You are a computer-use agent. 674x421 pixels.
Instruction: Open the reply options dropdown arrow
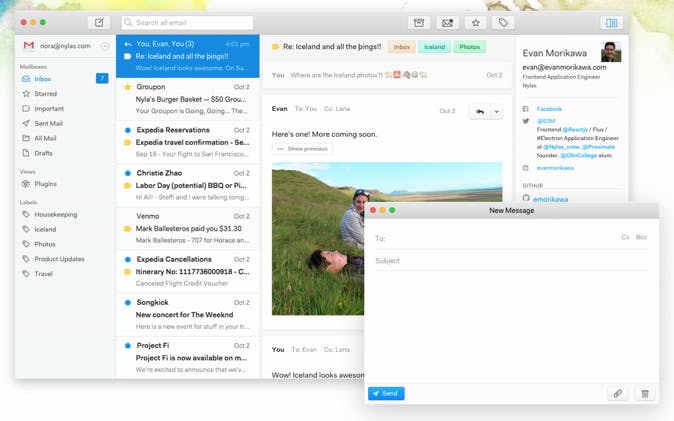497,111
